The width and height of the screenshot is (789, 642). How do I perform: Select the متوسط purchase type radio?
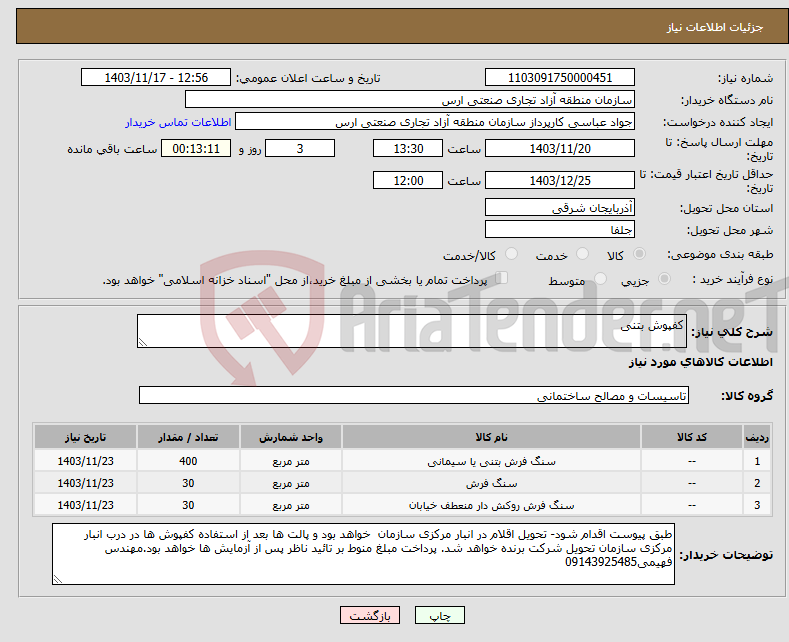[x=600, y=279]
